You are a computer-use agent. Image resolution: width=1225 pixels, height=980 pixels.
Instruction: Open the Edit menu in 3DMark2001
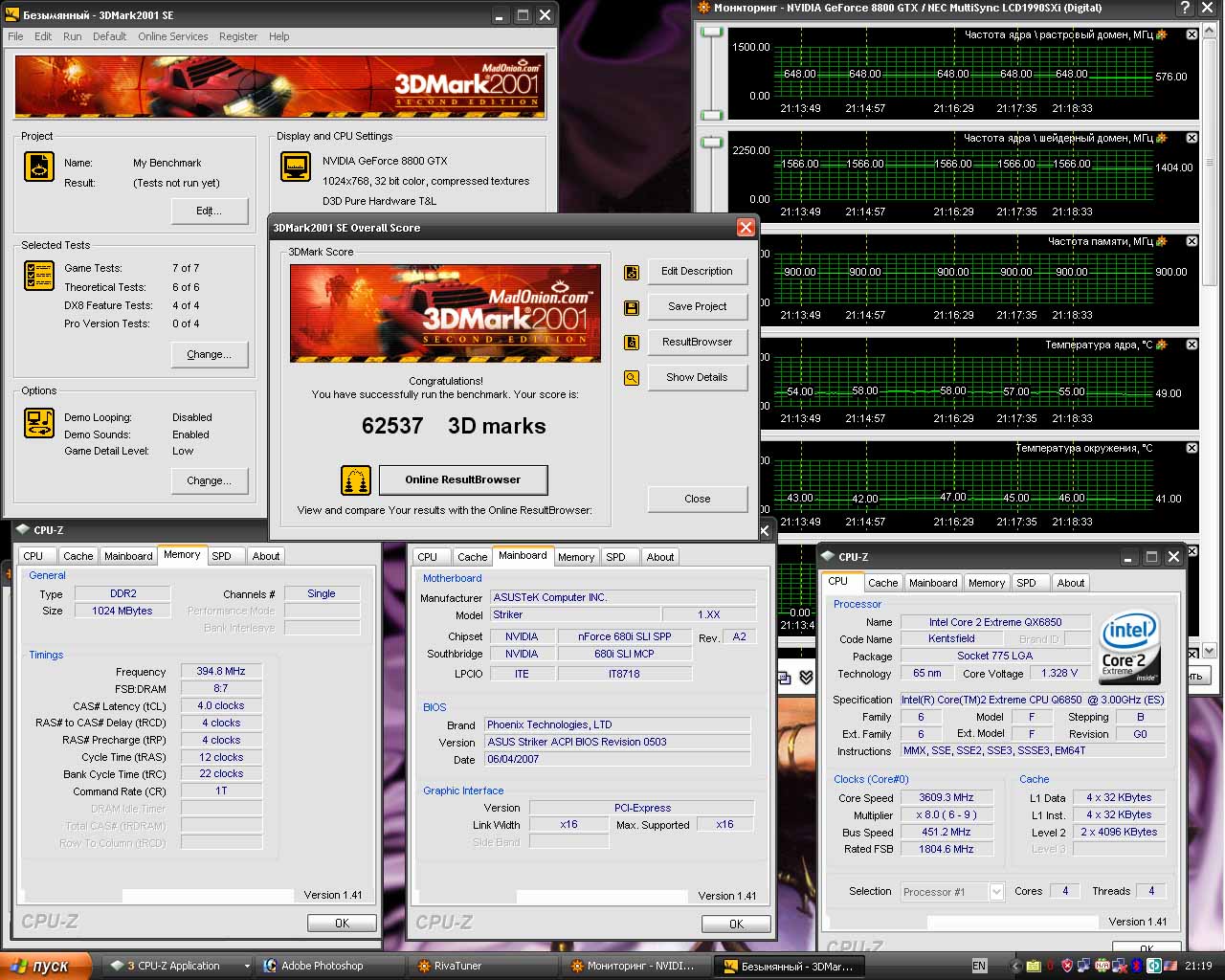43,36
